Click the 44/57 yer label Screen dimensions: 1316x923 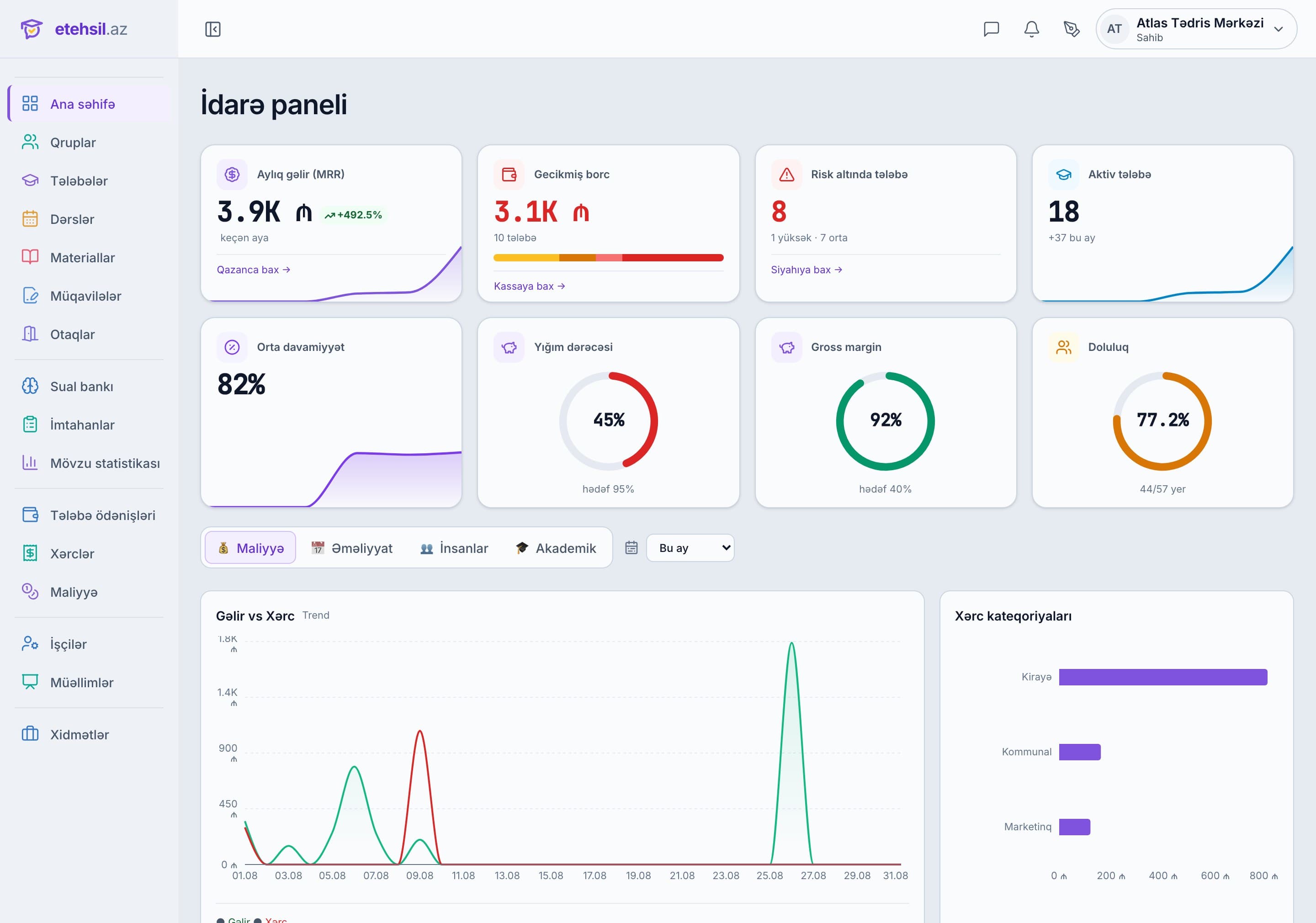click(x=1162, y=489)
